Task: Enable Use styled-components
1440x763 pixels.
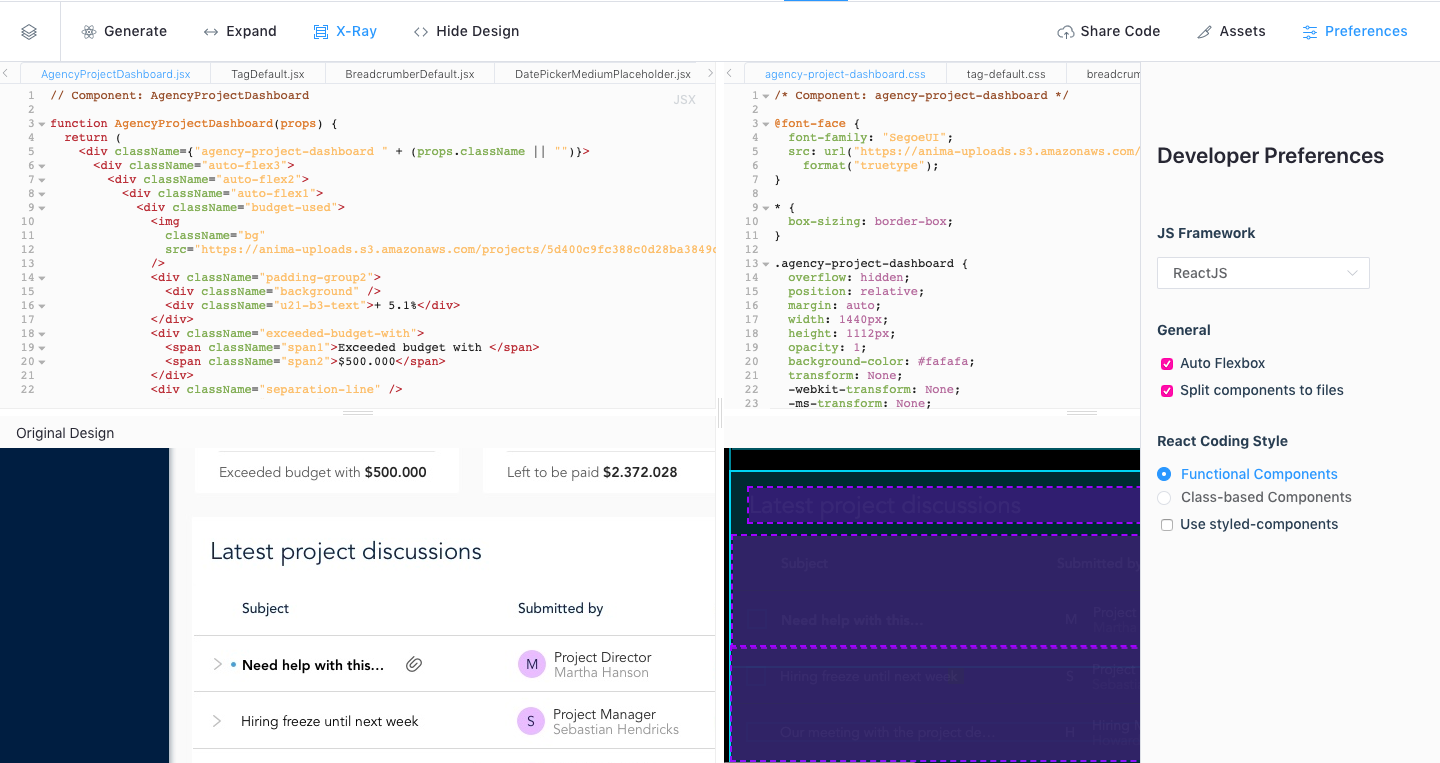Action: (1167, 524)
